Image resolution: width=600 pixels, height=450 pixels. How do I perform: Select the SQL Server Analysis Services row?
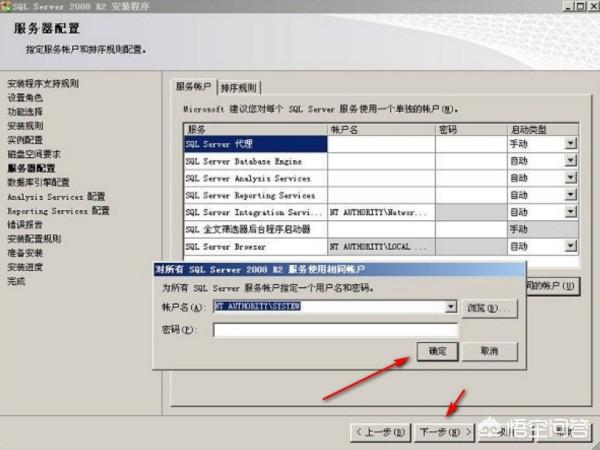point(256,178)
